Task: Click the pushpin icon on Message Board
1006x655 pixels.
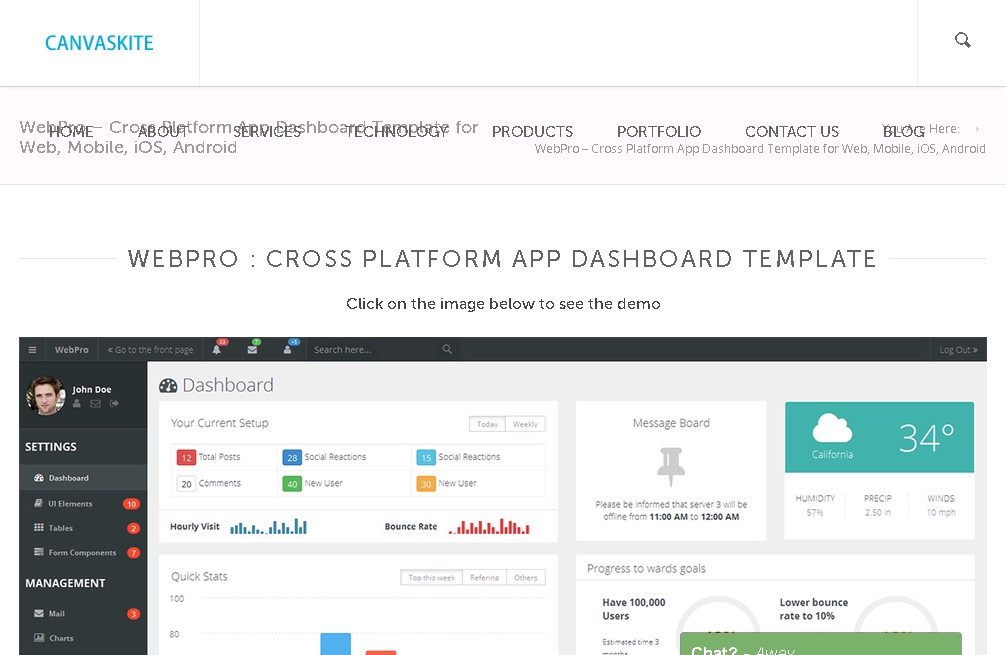Action: 671,466
